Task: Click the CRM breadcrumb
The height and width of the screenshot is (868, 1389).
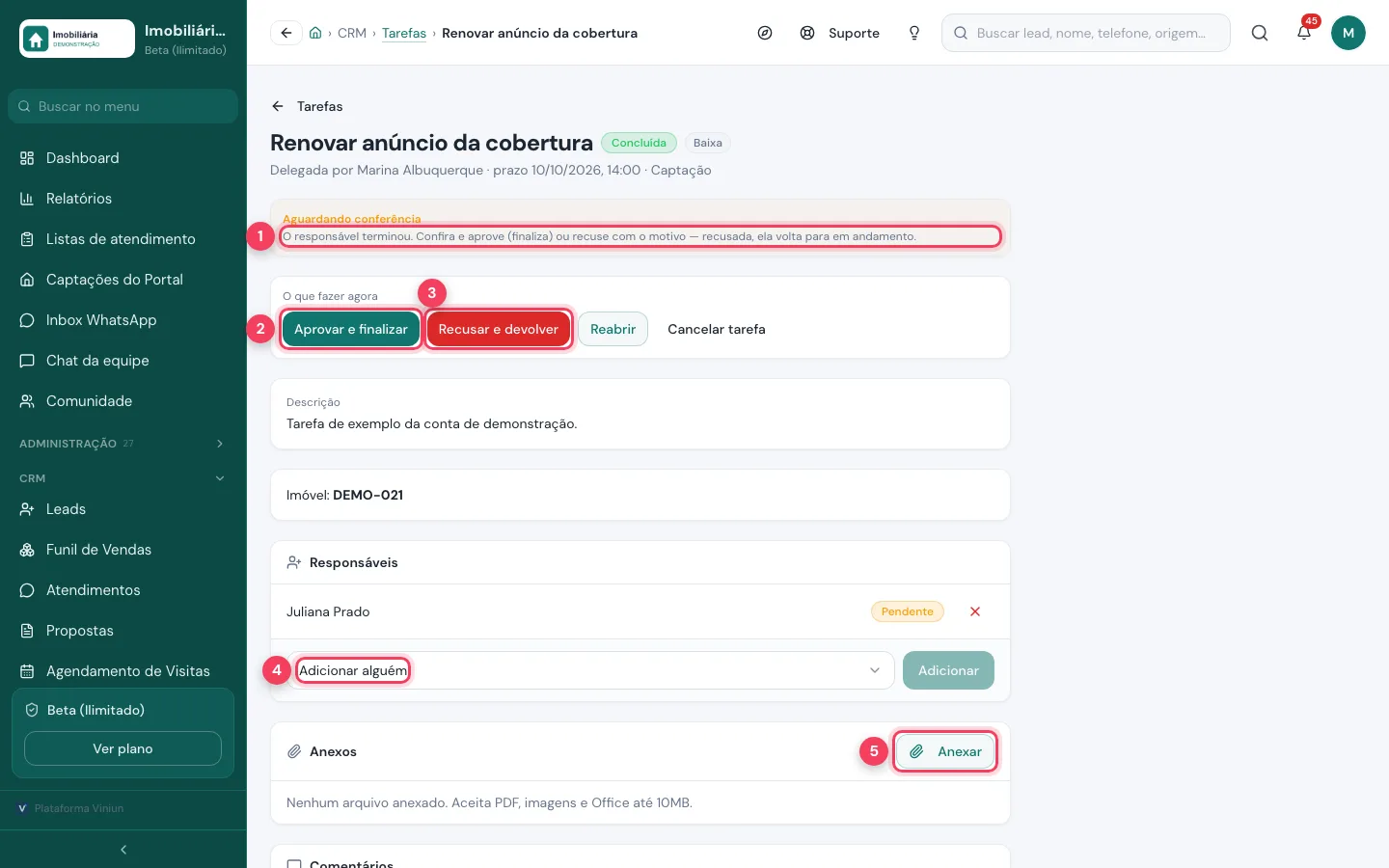Action: (x=352, y=33)
